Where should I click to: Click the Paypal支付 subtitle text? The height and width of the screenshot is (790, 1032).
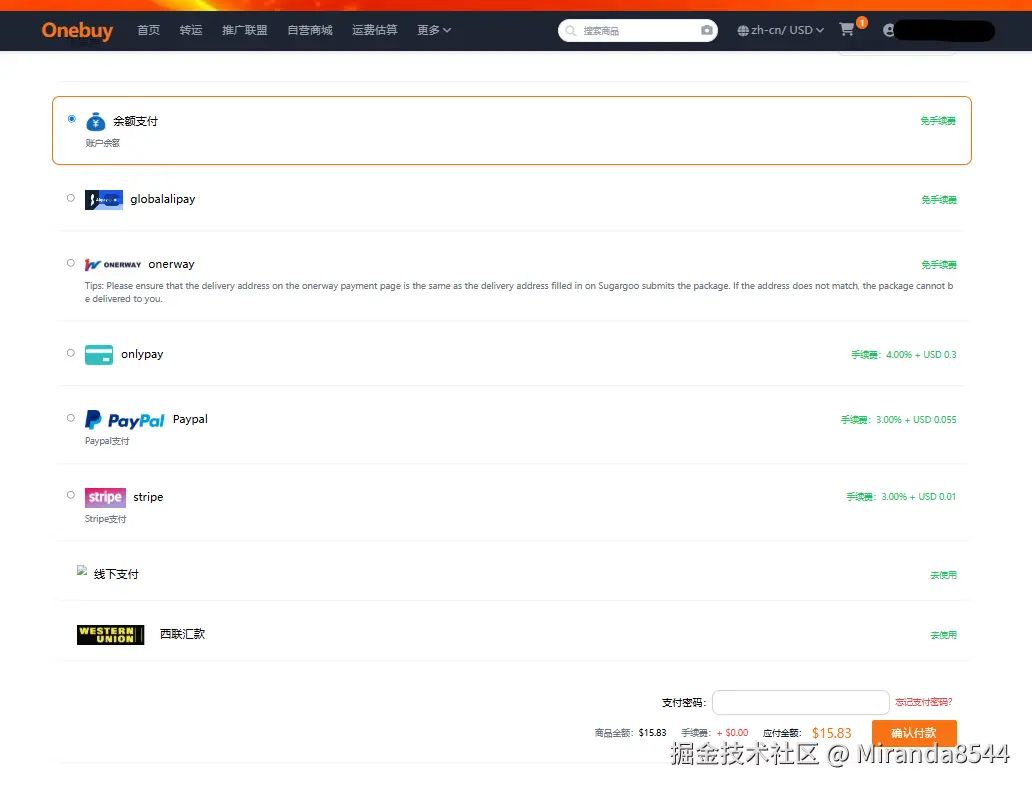click(x=107, y=441)
